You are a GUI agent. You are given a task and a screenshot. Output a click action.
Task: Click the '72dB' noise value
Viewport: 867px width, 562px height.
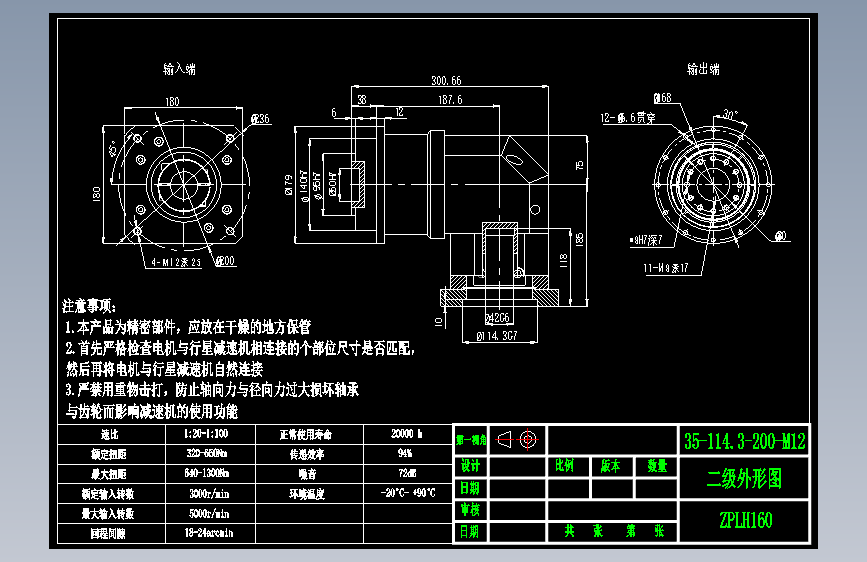(408, 473)
